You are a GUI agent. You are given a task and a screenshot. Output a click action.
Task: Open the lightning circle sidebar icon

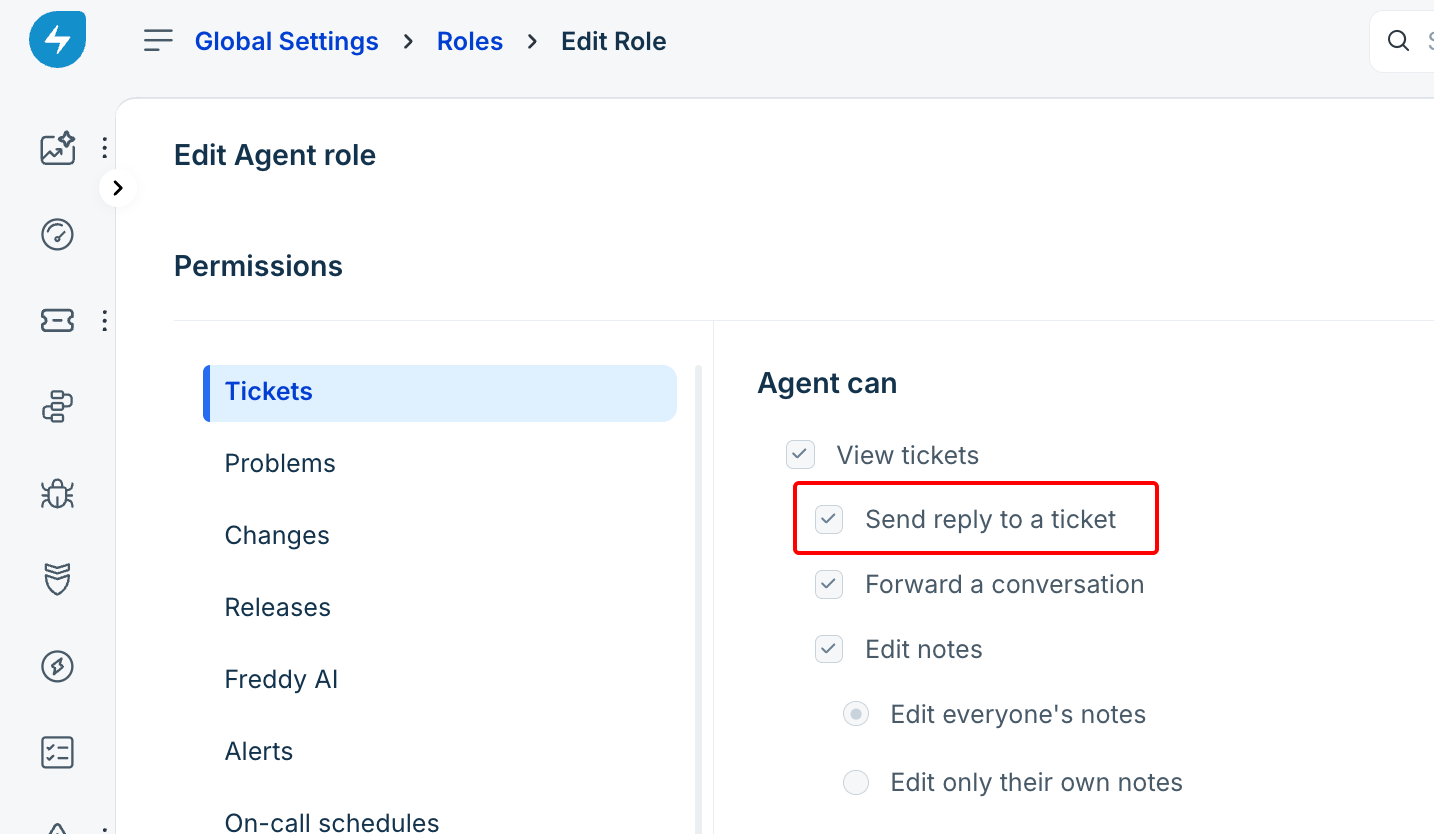pos(57,666)
